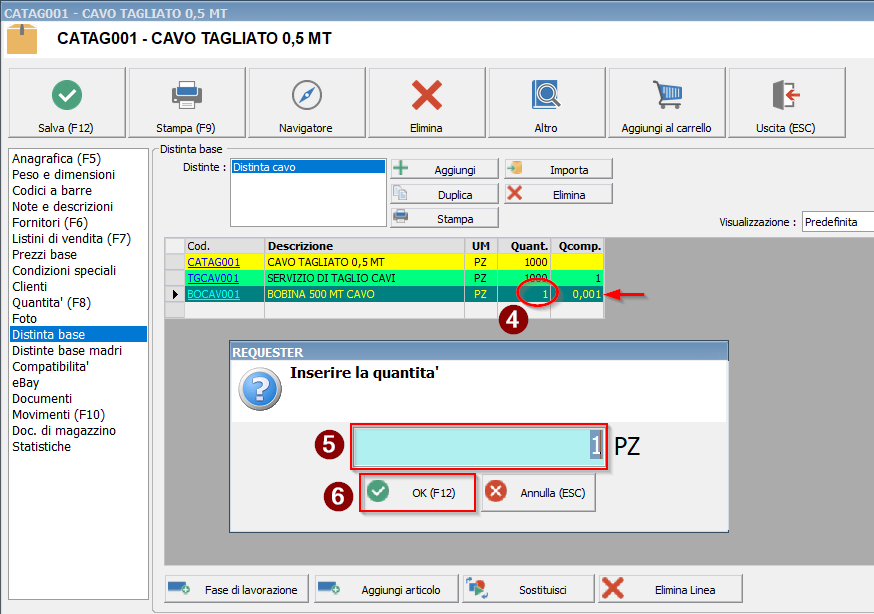Viewport: 874px width, 614px height.
Task: Select Distinta cavo in the Distinte list
Action: [264, 168]
